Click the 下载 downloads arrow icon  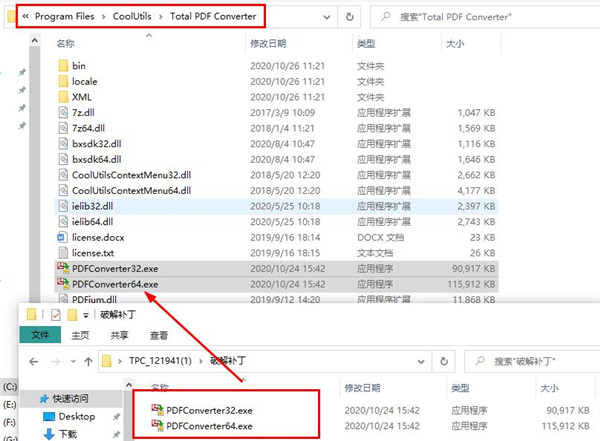tap(49, 434)
